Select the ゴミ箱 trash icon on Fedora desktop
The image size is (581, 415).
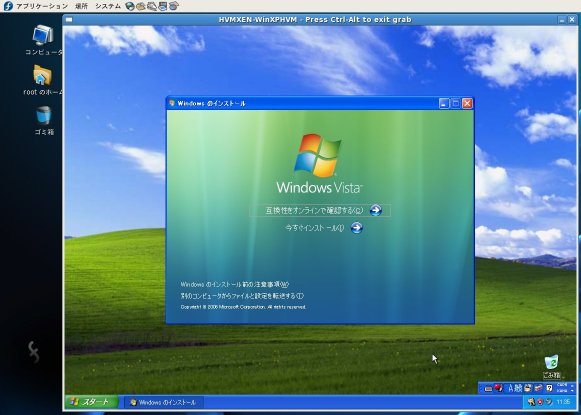(44, 121)
